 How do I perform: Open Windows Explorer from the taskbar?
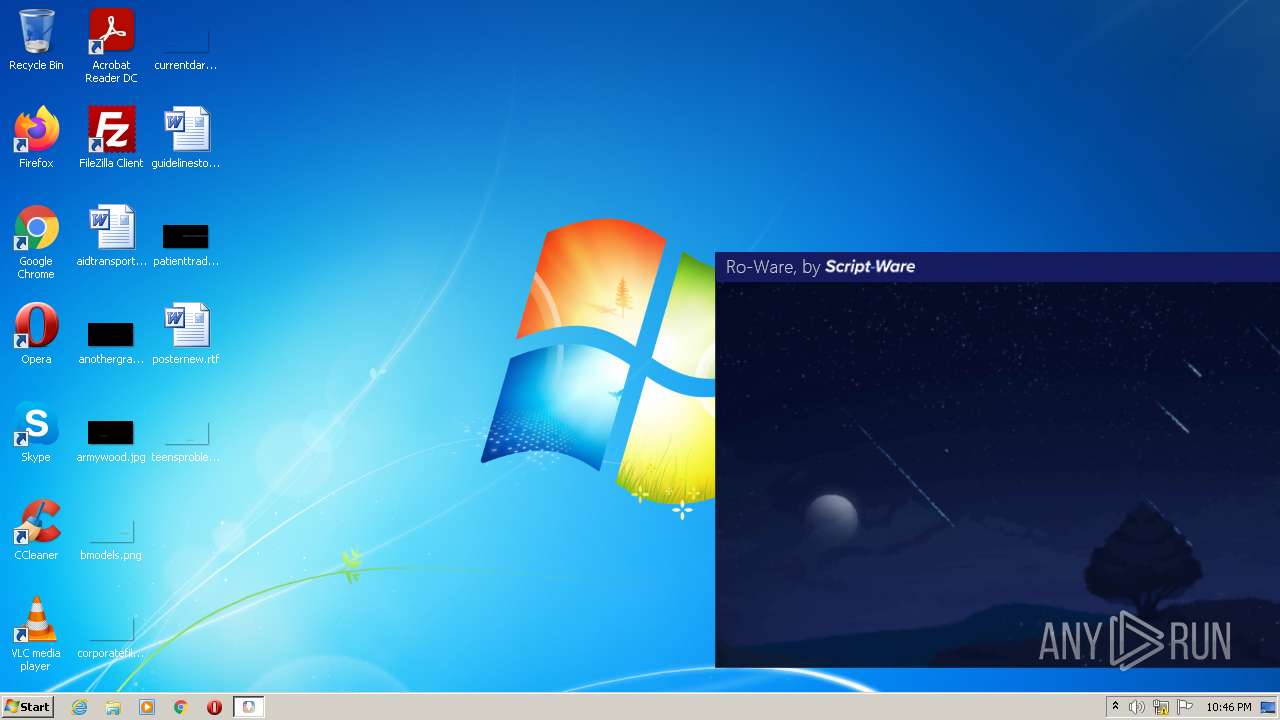[x=113, y=707]
